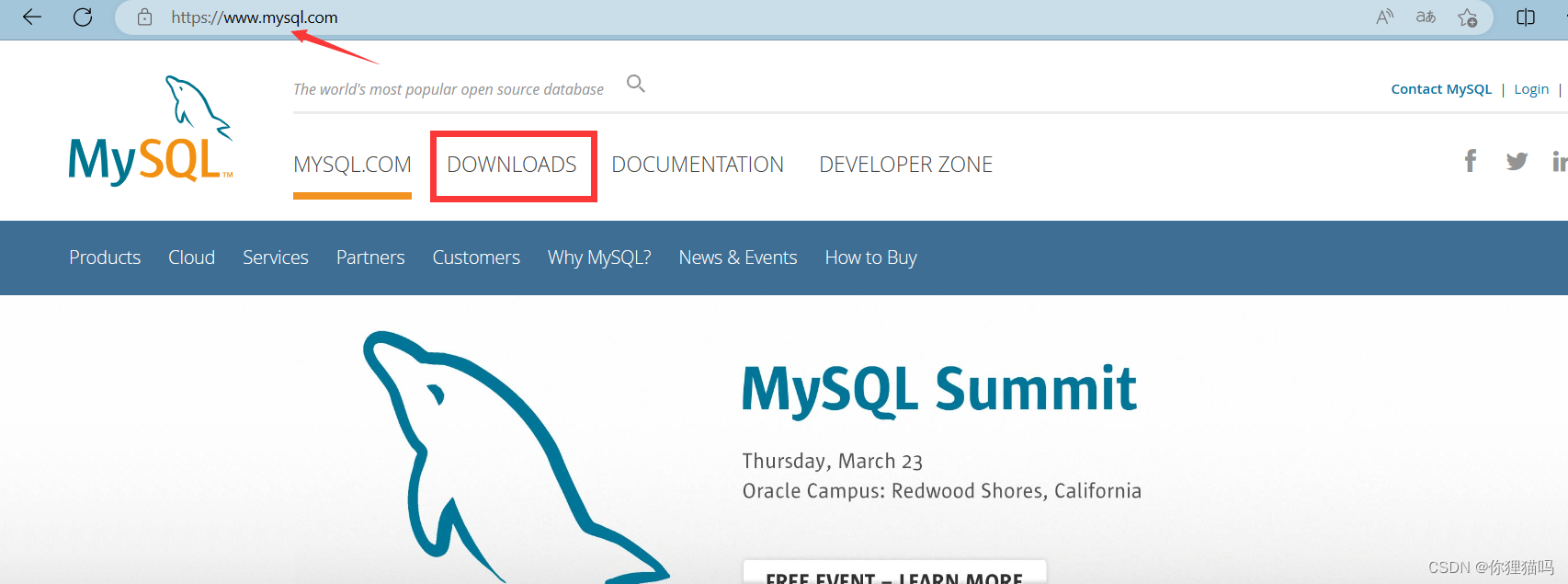Click the world's most popular database tagline
Screen dimensions: 1568x584
(449, 89)
